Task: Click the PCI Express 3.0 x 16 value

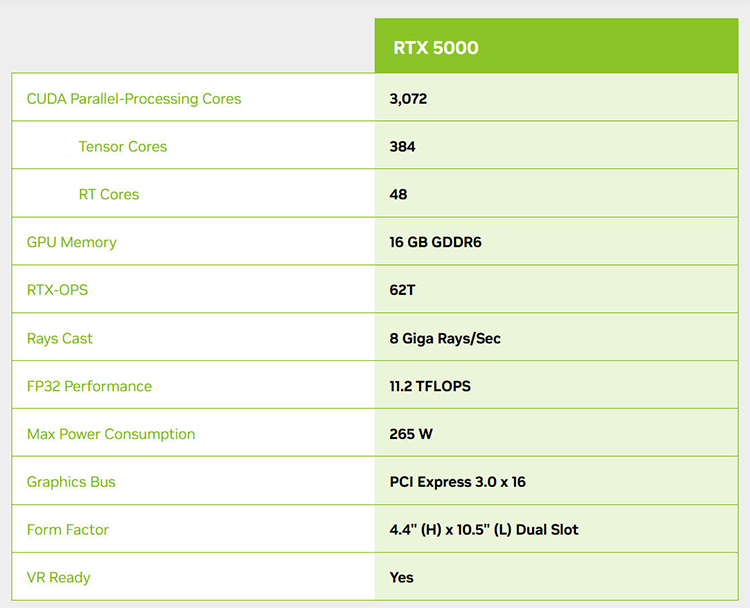Action: (458, 482)
